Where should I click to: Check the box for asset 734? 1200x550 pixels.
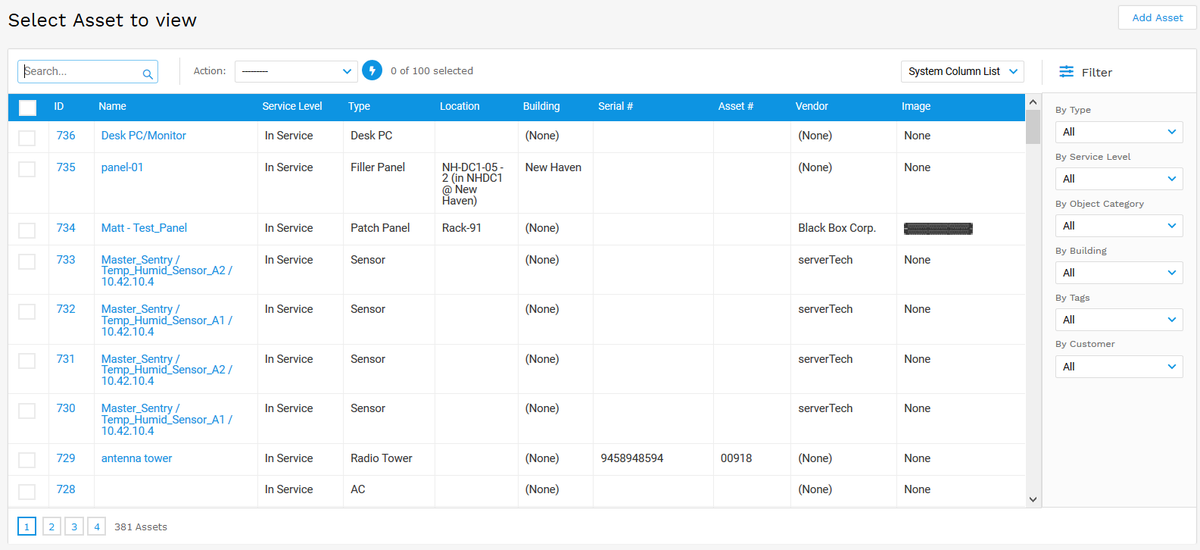pos(27,230)
